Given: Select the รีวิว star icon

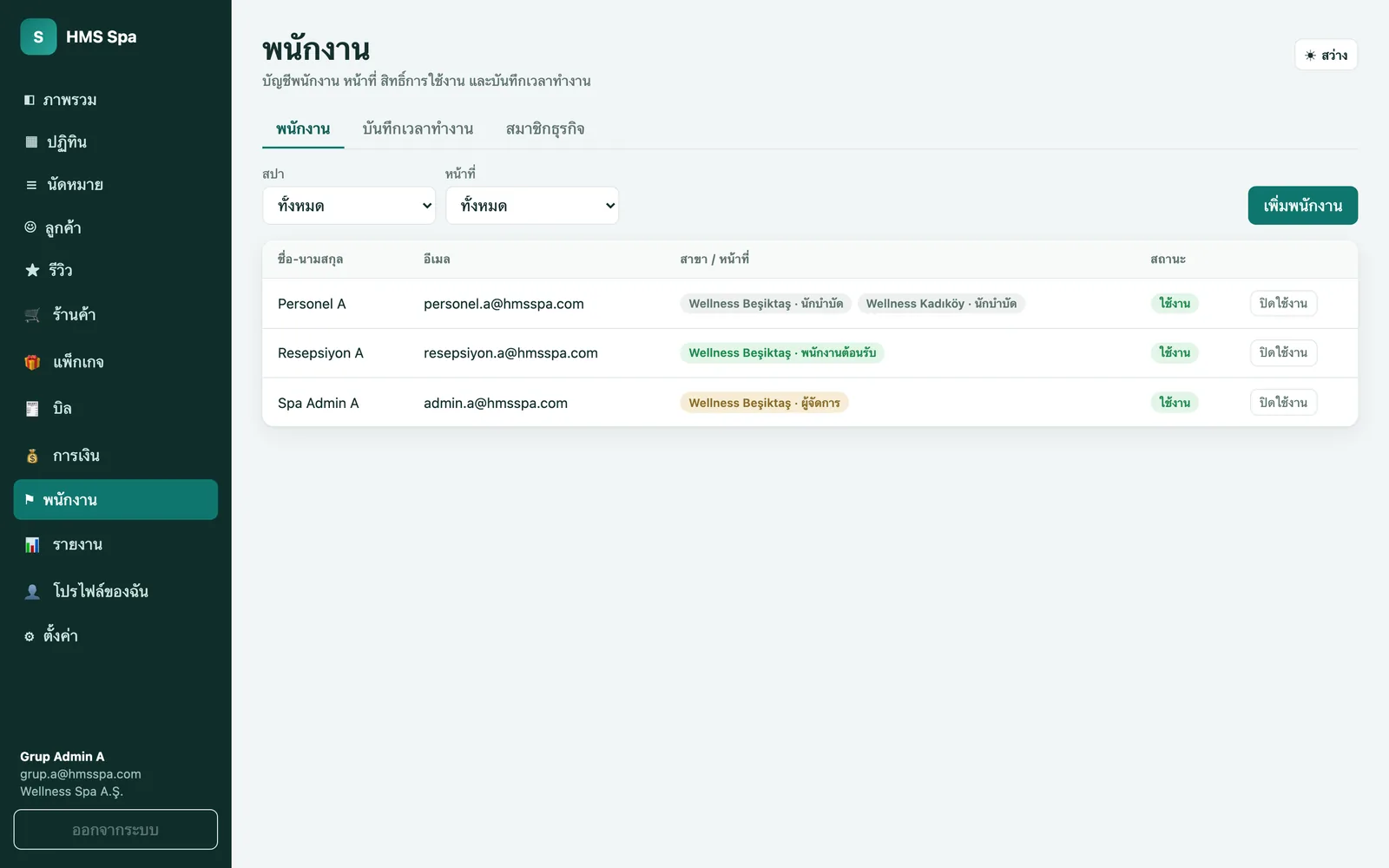Looking at the screenshot, I should 32,270.
